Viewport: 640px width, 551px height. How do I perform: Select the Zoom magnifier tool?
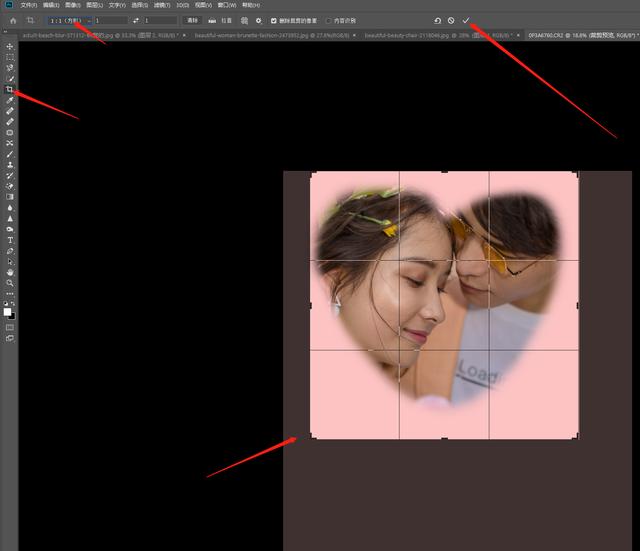point(10,283)
